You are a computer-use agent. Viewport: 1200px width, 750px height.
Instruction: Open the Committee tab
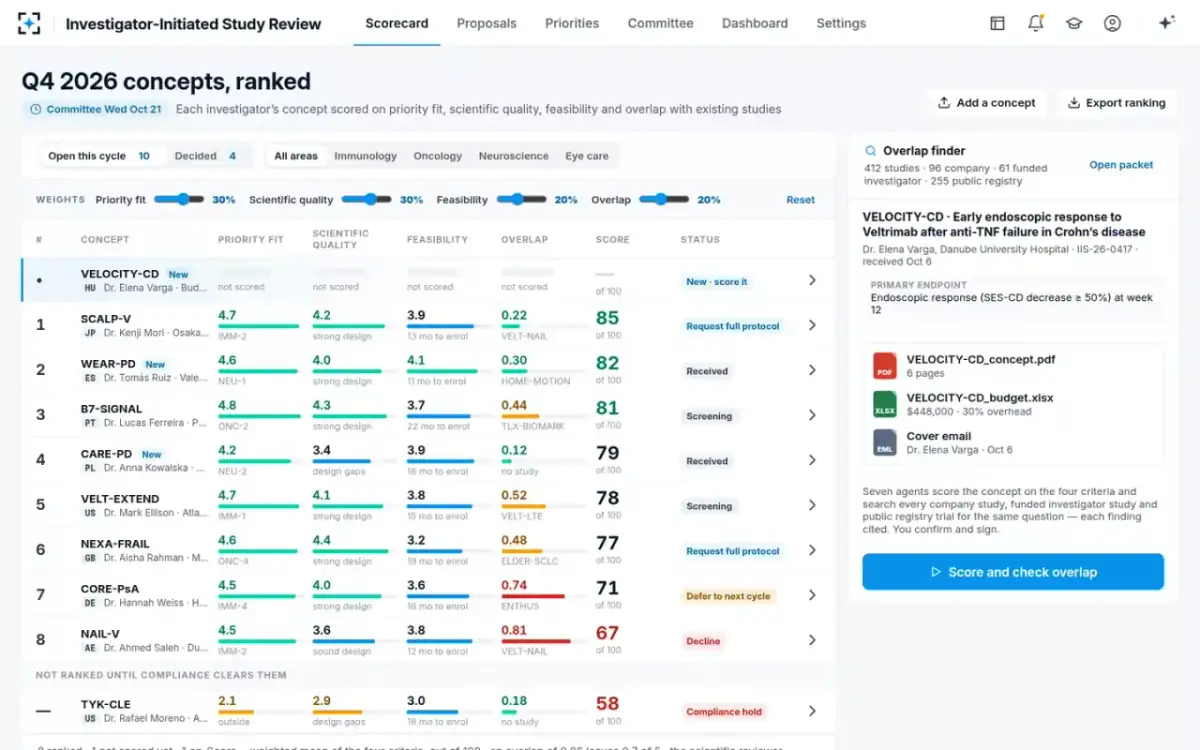[660, 23]
